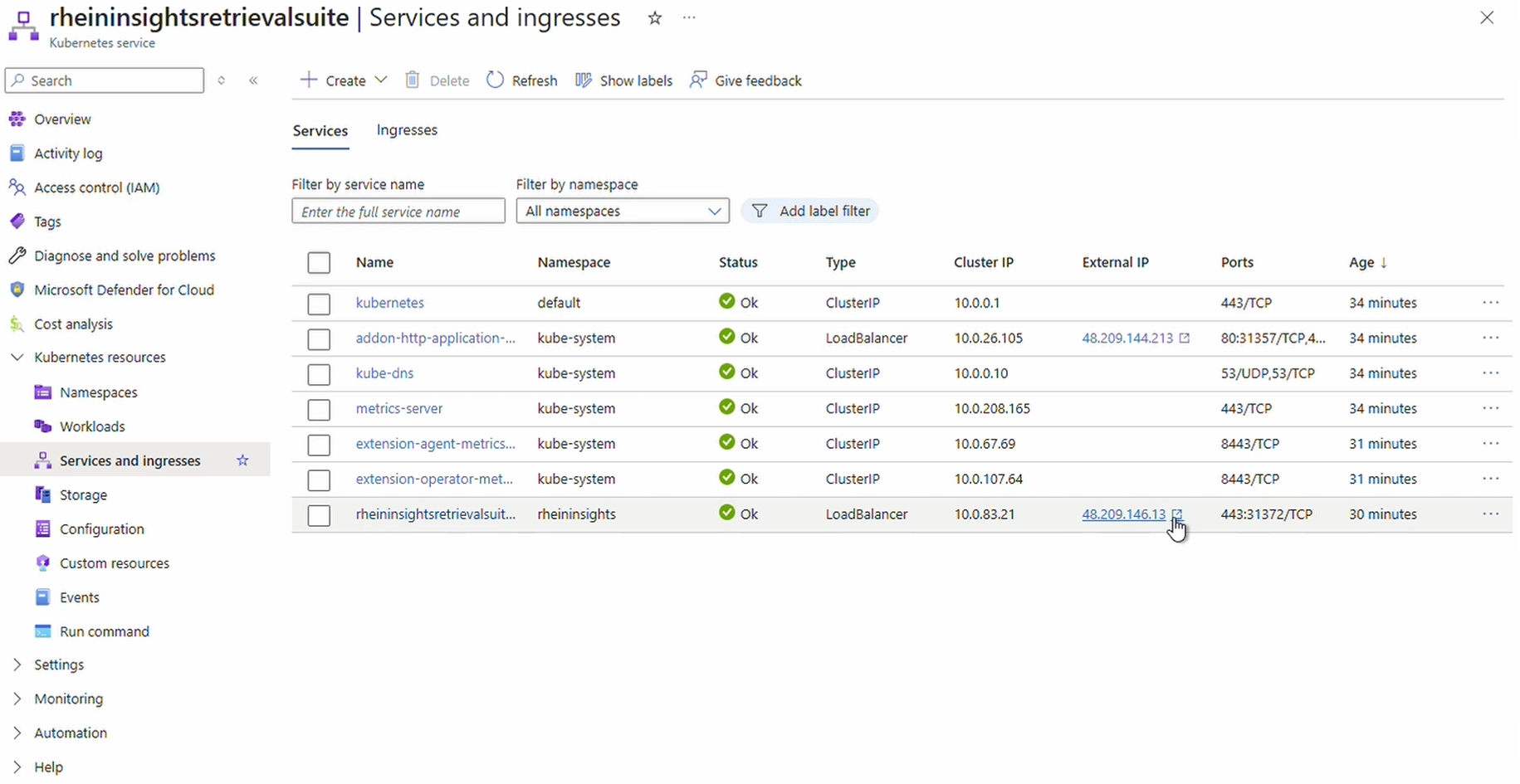
Task: Open Diagnose and solve problems
Action: point(125,256)
